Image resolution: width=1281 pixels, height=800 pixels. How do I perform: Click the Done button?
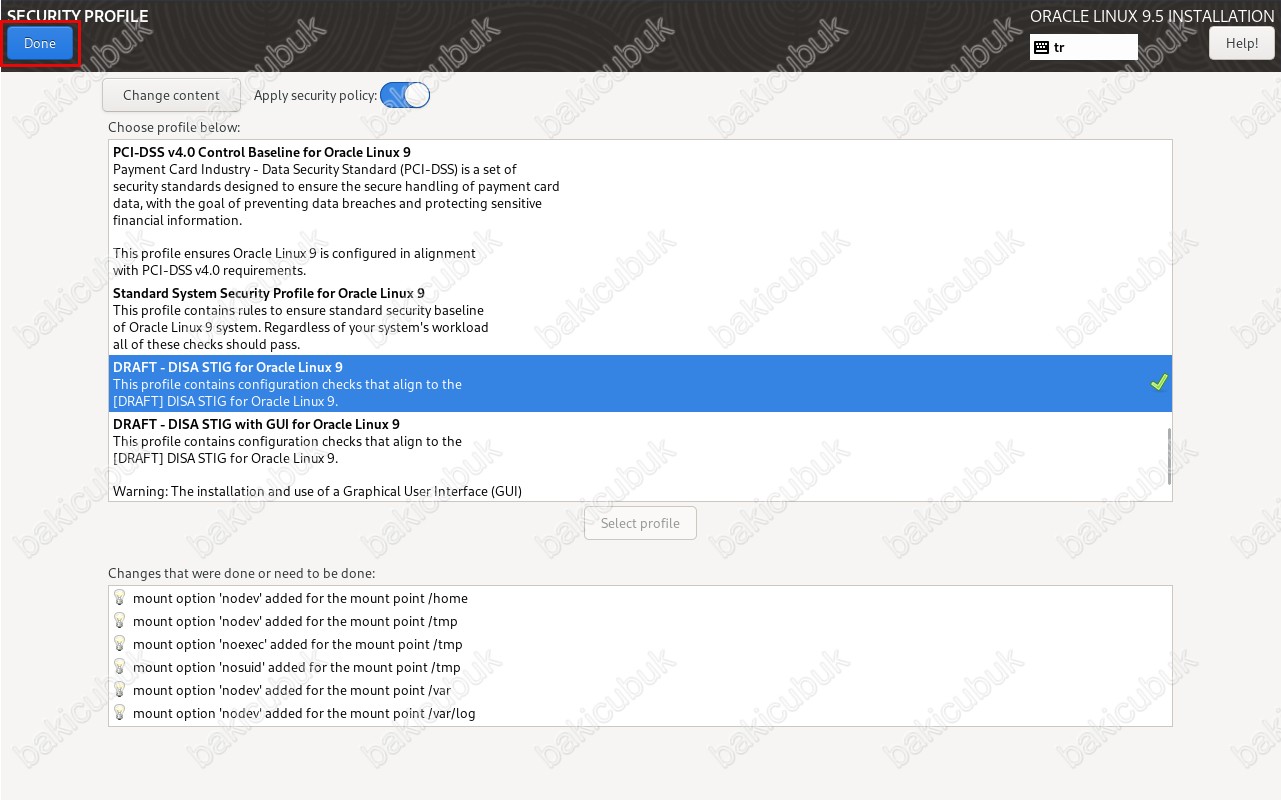[x=40, y=43]
